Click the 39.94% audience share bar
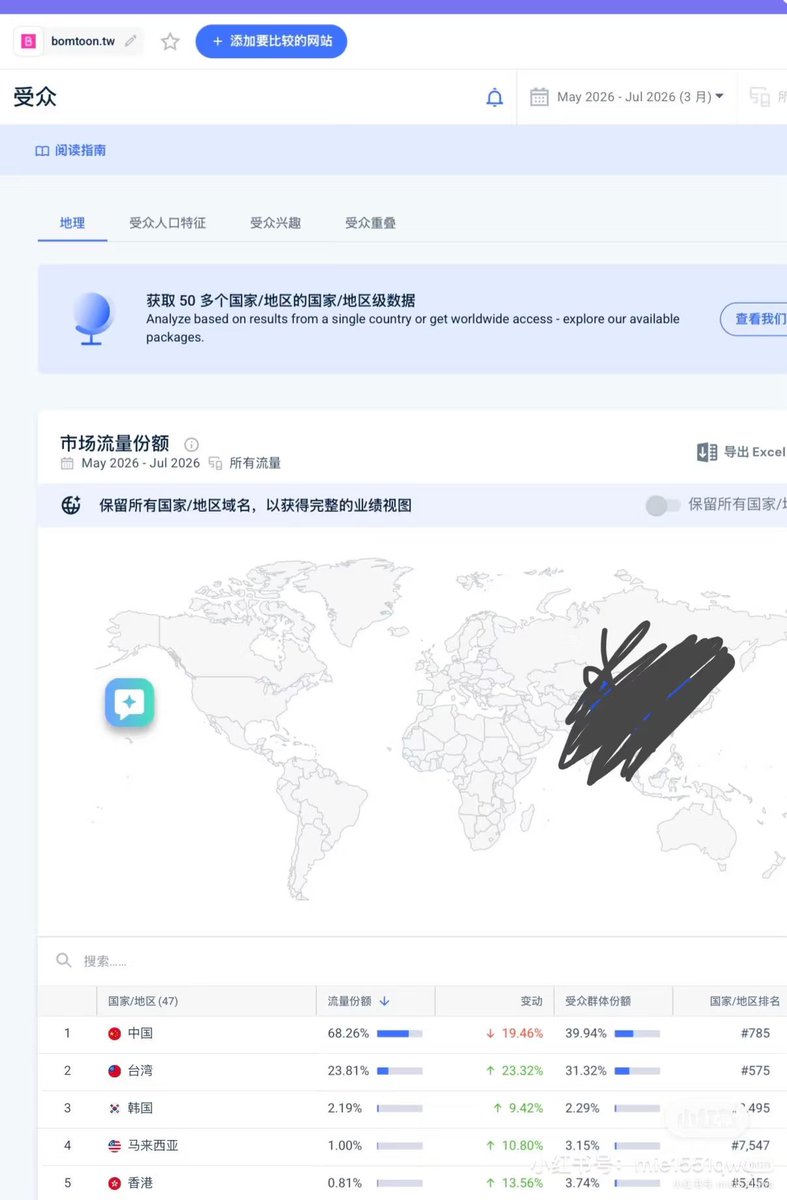787x1200 pixels. [x=637, y=1033]
